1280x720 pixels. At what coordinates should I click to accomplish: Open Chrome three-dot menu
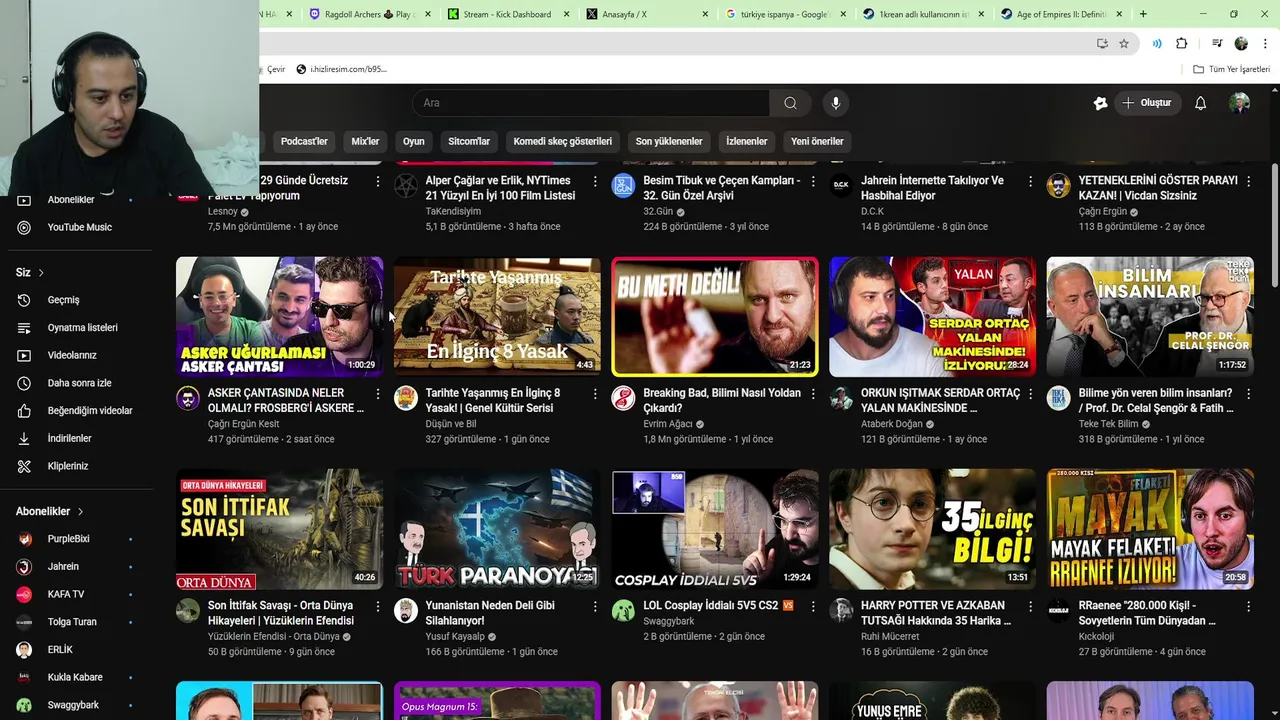1266,44
